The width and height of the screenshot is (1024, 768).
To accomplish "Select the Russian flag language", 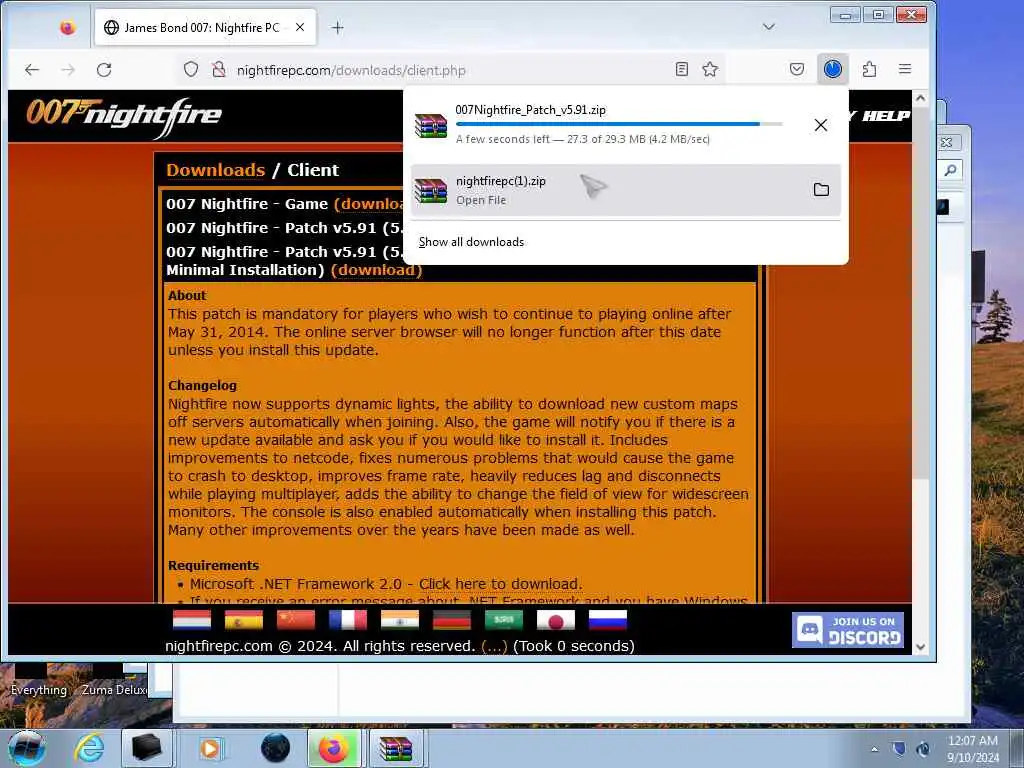I will point(607,620).
